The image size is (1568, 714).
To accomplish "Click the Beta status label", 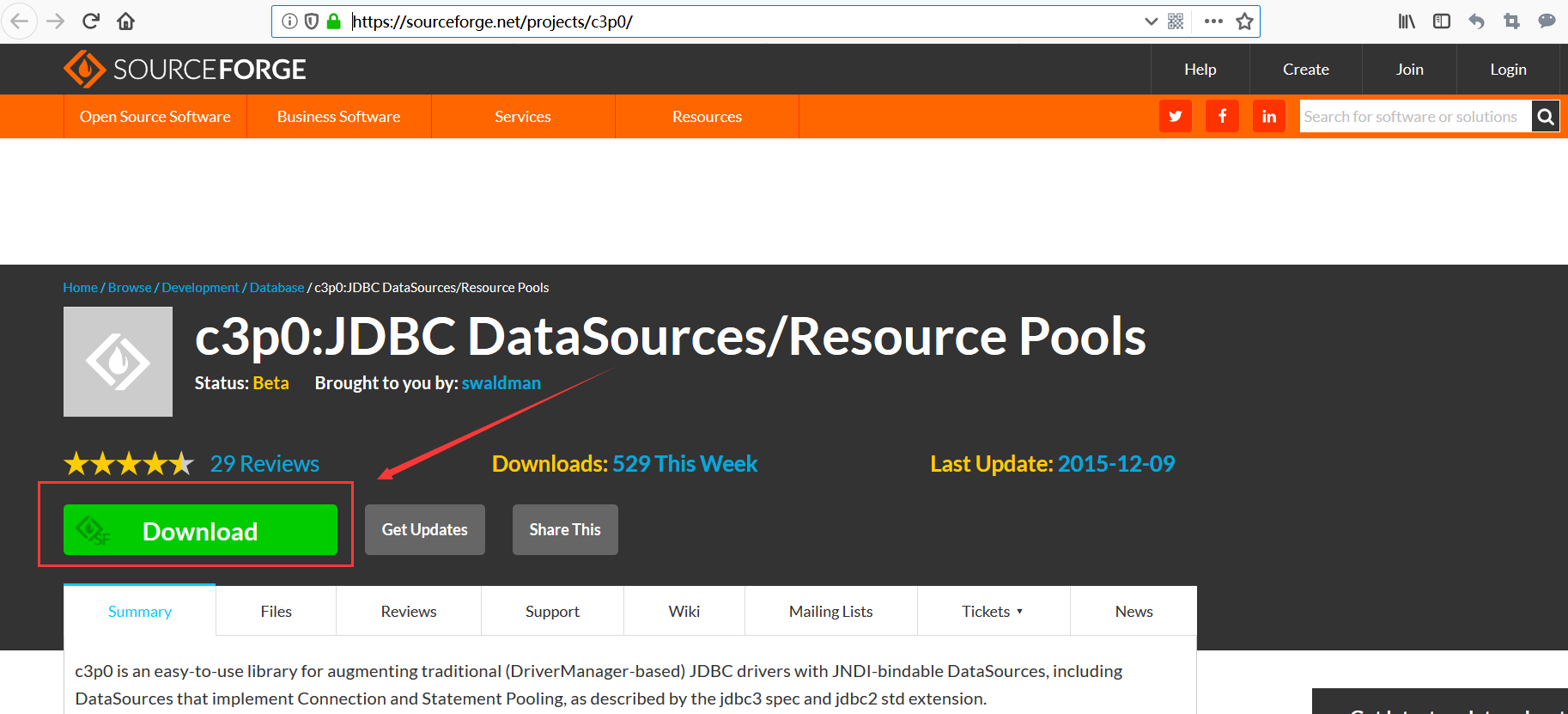I will [x=271, y=383].
